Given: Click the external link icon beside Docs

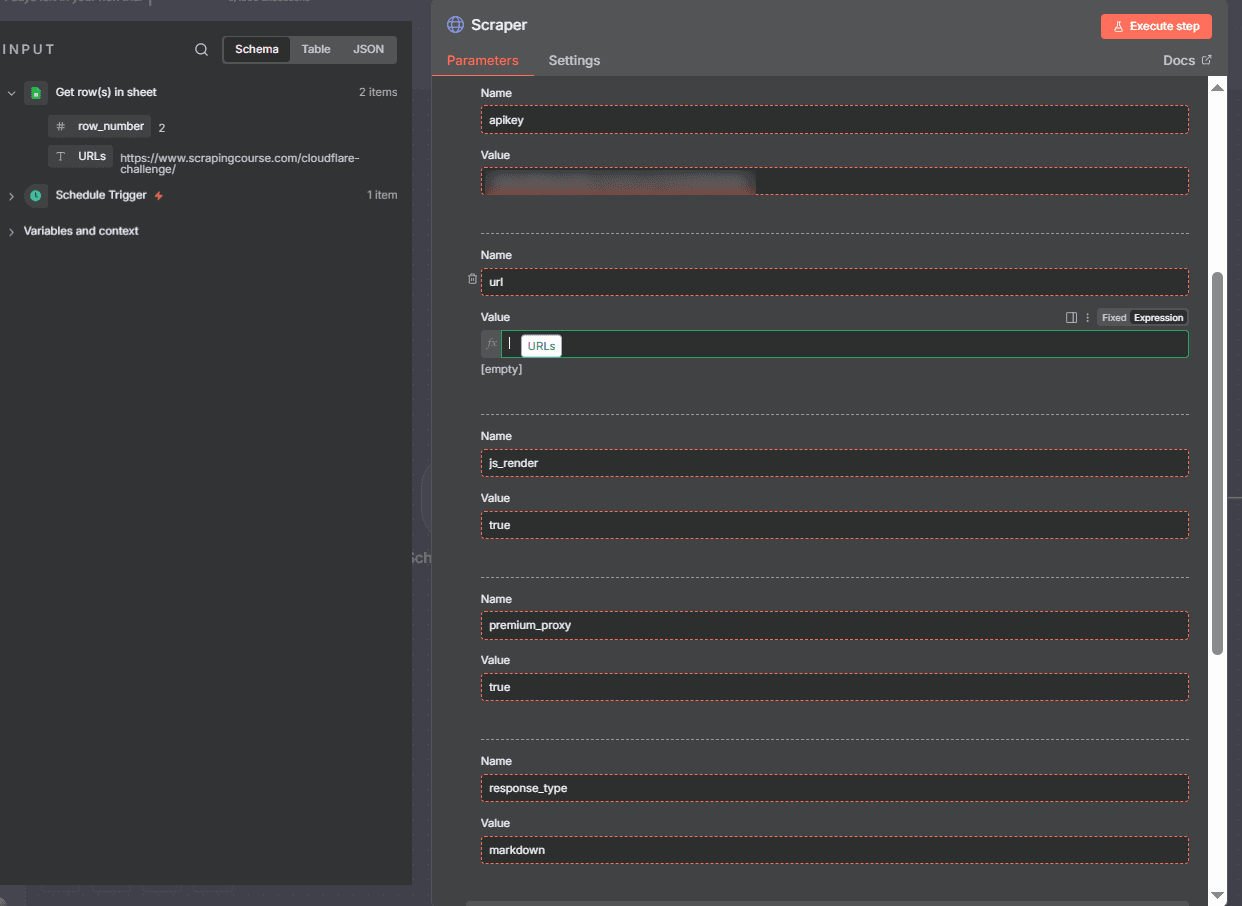Looking at the screenshot, I should [1206, 60].
